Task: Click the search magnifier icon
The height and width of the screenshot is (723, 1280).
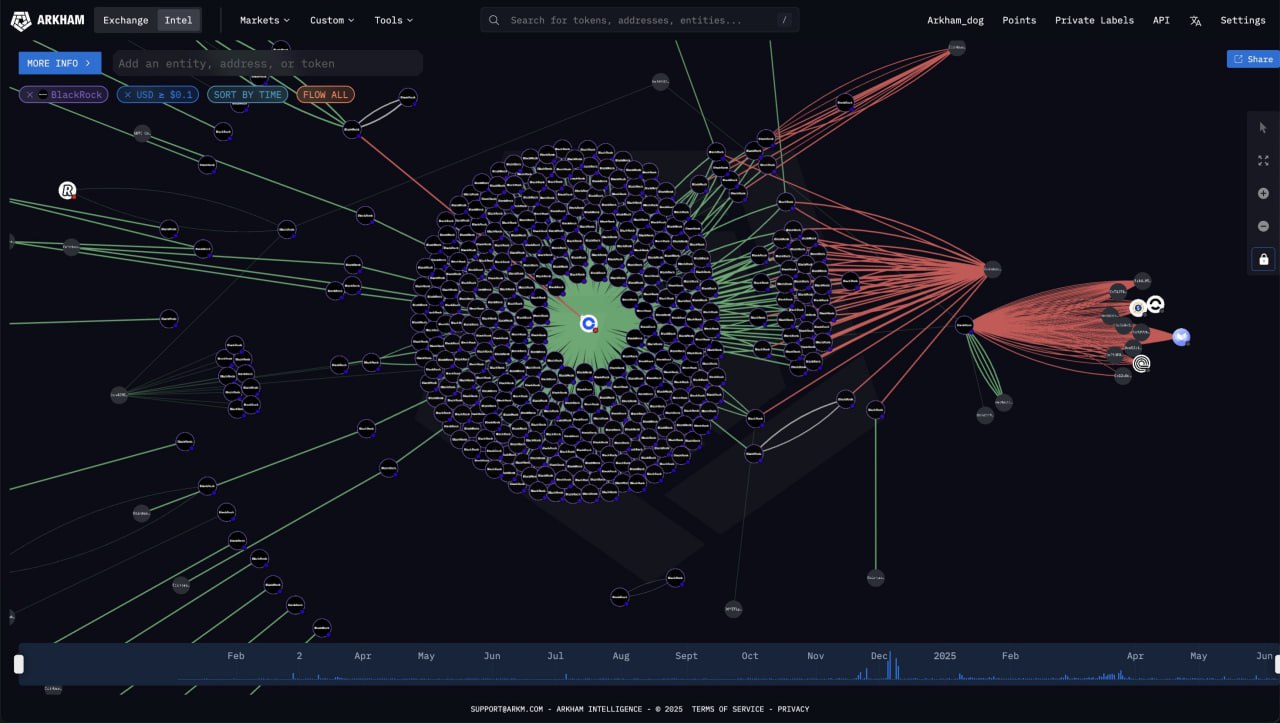Action: tap(495, 20)
